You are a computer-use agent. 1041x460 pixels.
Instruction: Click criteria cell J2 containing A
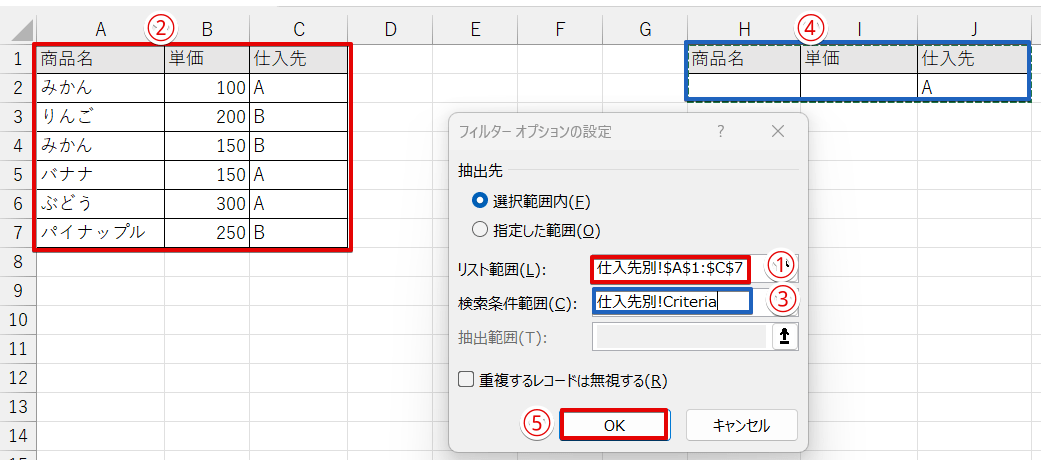971,88
